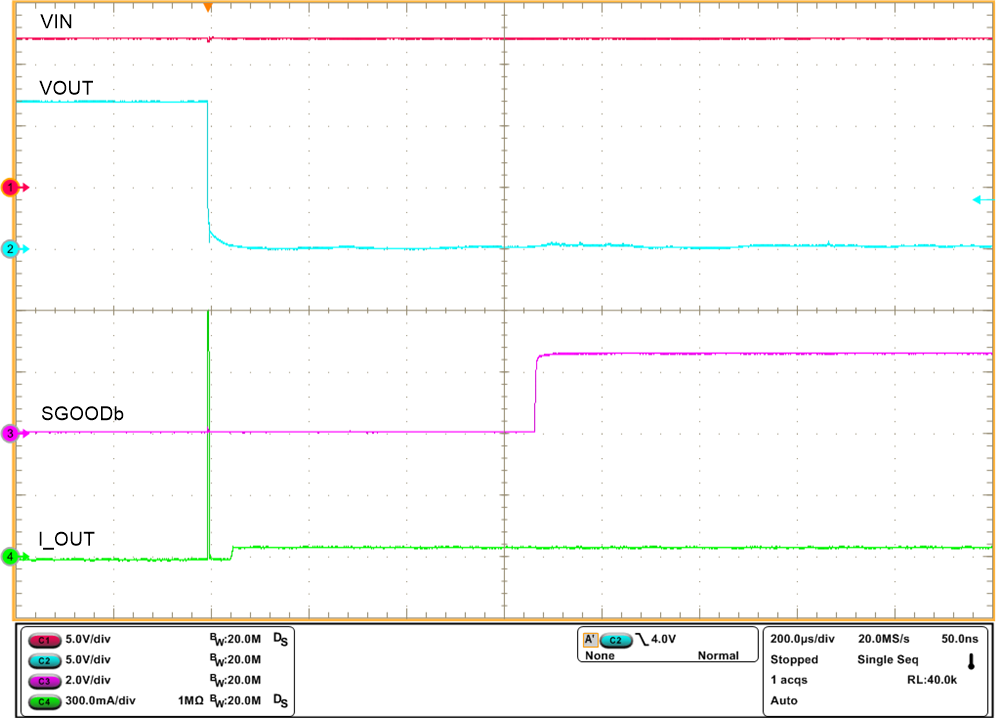The height and width of the screenshot is (719, 1000).
Task: Open the Normal trigger mode selector
Action: [719, 654]
